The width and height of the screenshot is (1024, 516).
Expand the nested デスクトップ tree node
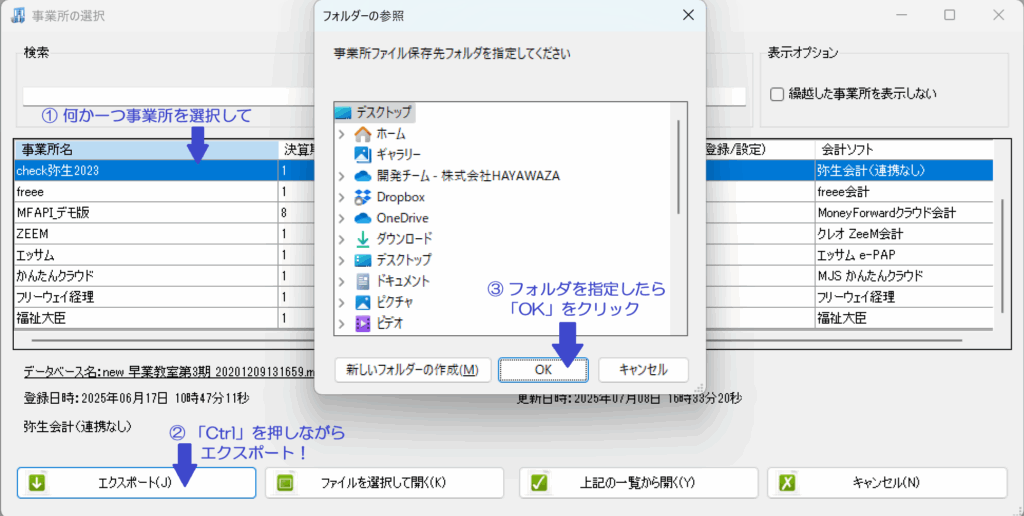pyautogui.click(x=342, y=260)
